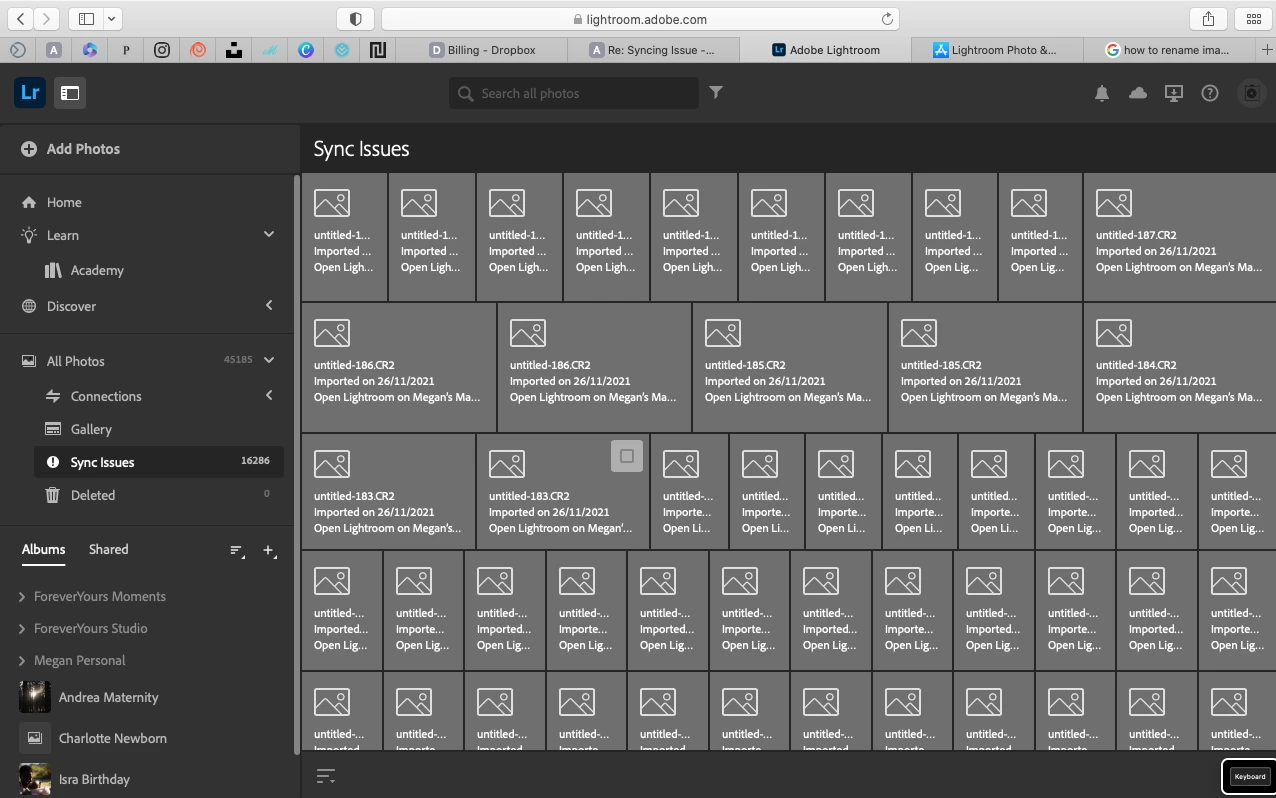Click the cloud sync status icon
This screenshot has height=798, width=1276.
1138,93
